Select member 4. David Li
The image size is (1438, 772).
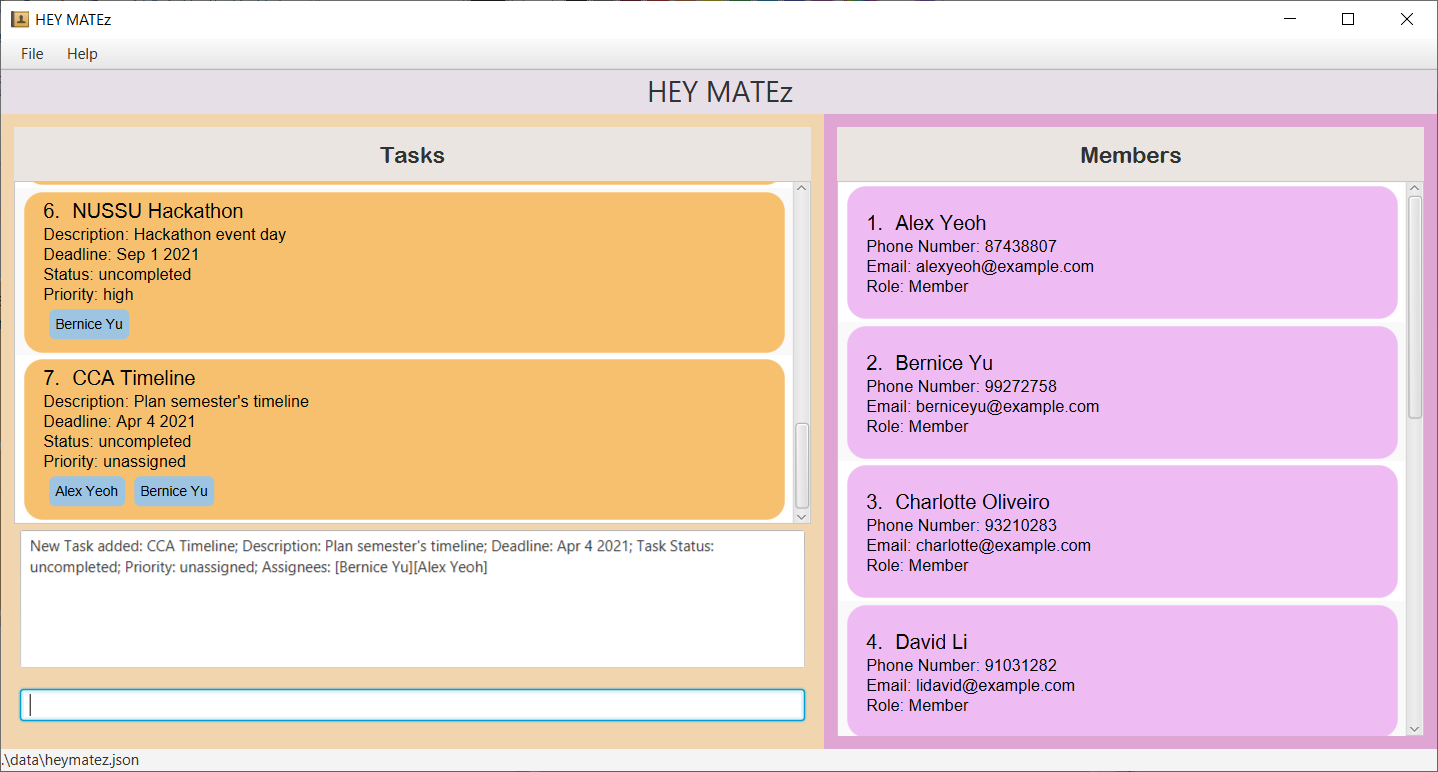[1122, 670]
